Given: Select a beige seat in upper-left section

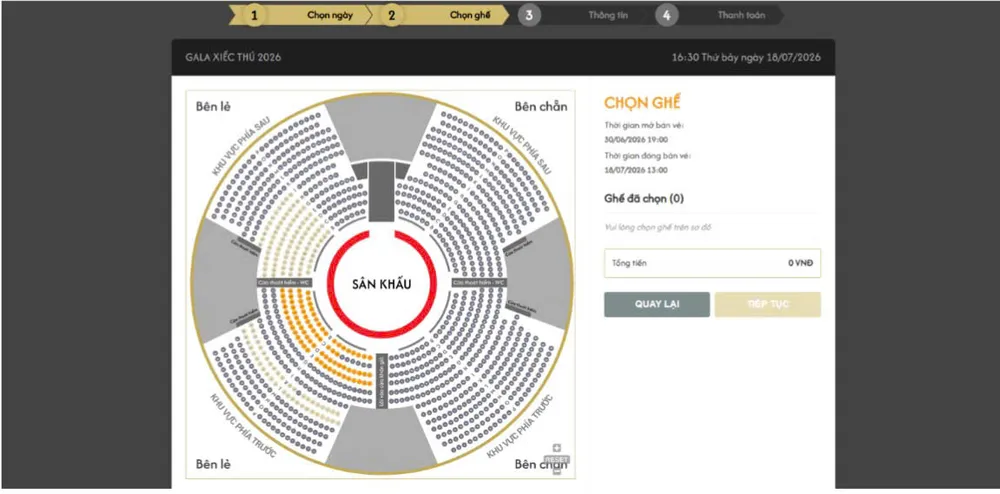Looking at the screenshot, I should 288,233.
